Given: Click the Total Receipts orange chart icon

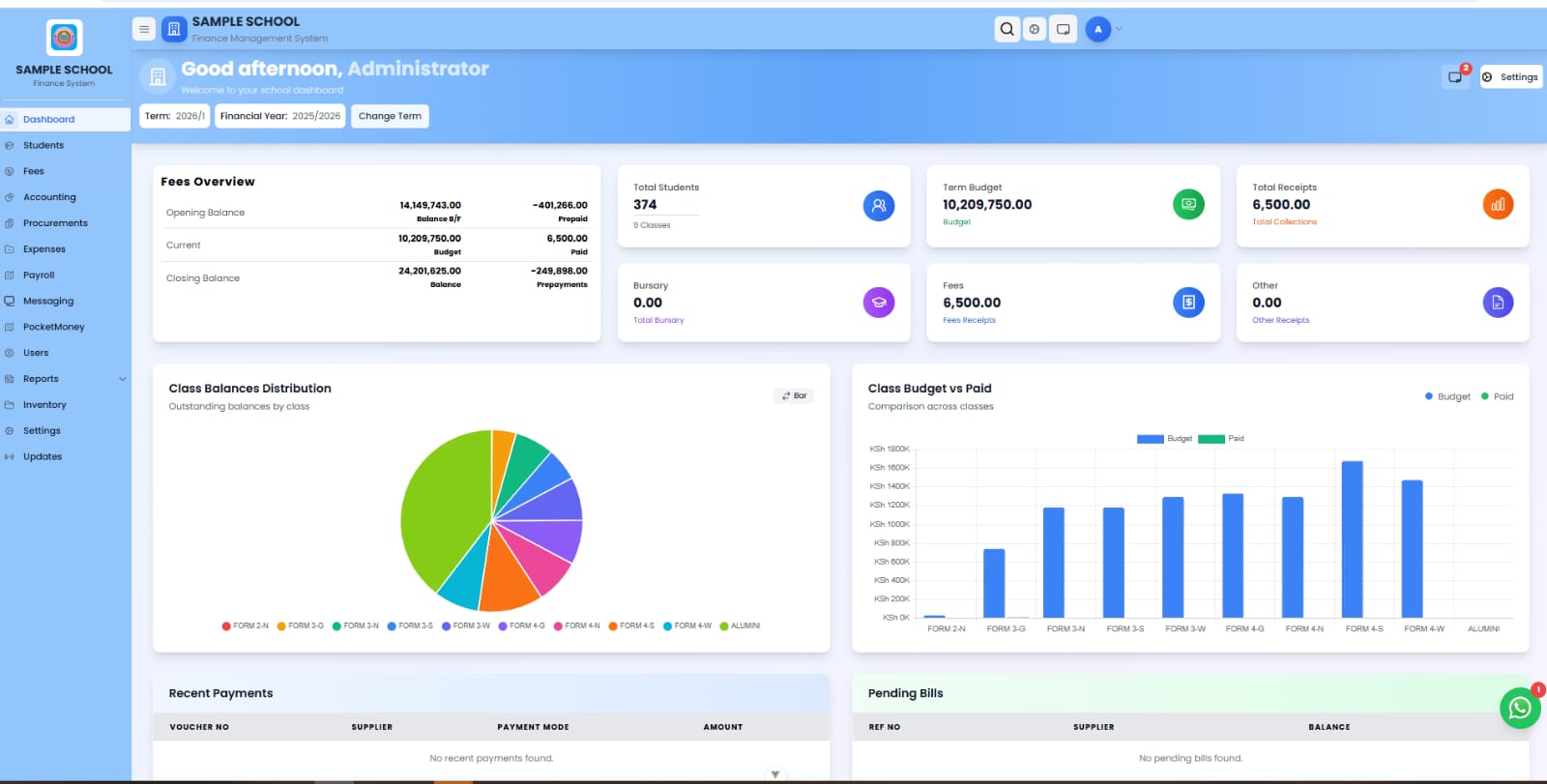Looking at the screenshot, I should [1498, 204].
